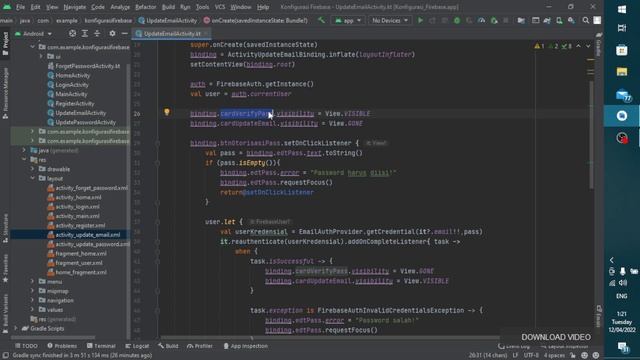The width and height of the screenshot is (640, 360).
Task: Open the Build Variants side tab
Action: click(5, 313)
